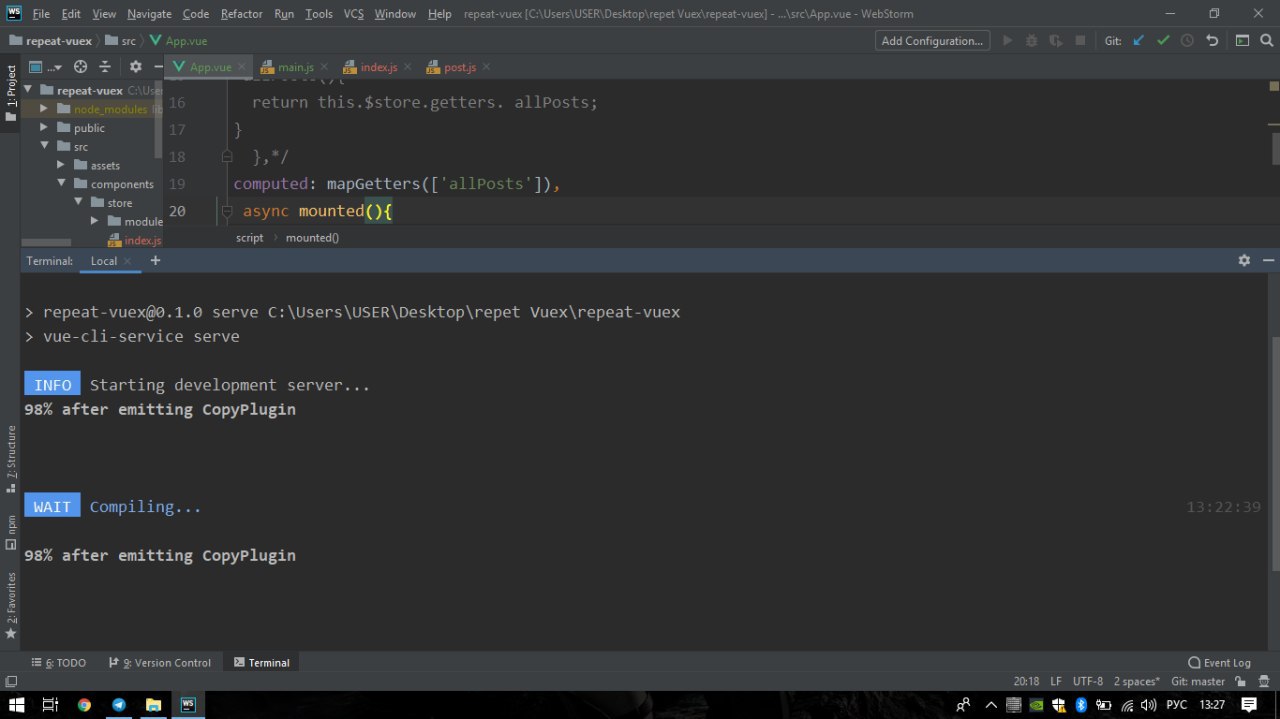Image resolution: width=1280 pixels, height=719 pixels.
Task: Click Search Everywhere magnifier icon
Action: (x=1266, y=41)
